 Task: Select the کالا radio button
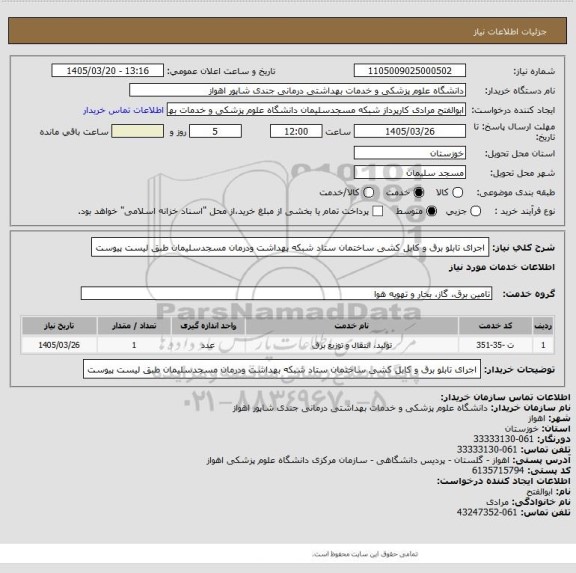tap(457, 192)
